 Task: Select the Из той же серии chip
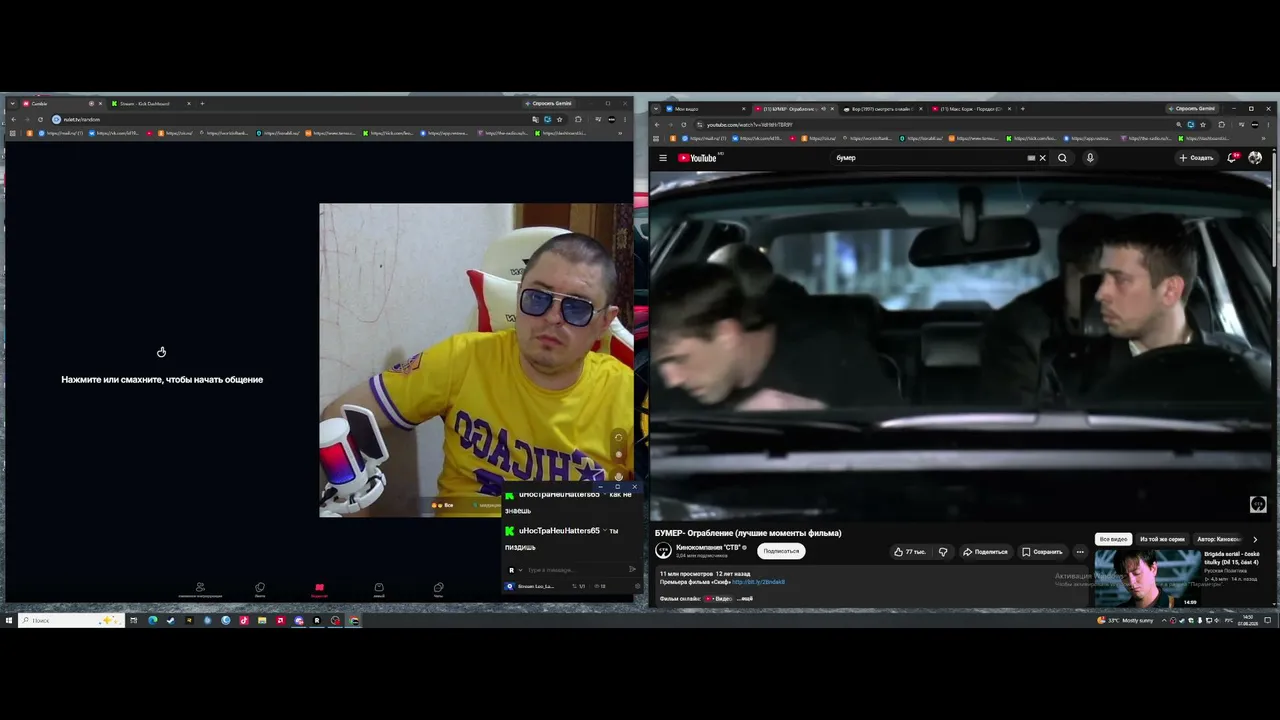1162,539
